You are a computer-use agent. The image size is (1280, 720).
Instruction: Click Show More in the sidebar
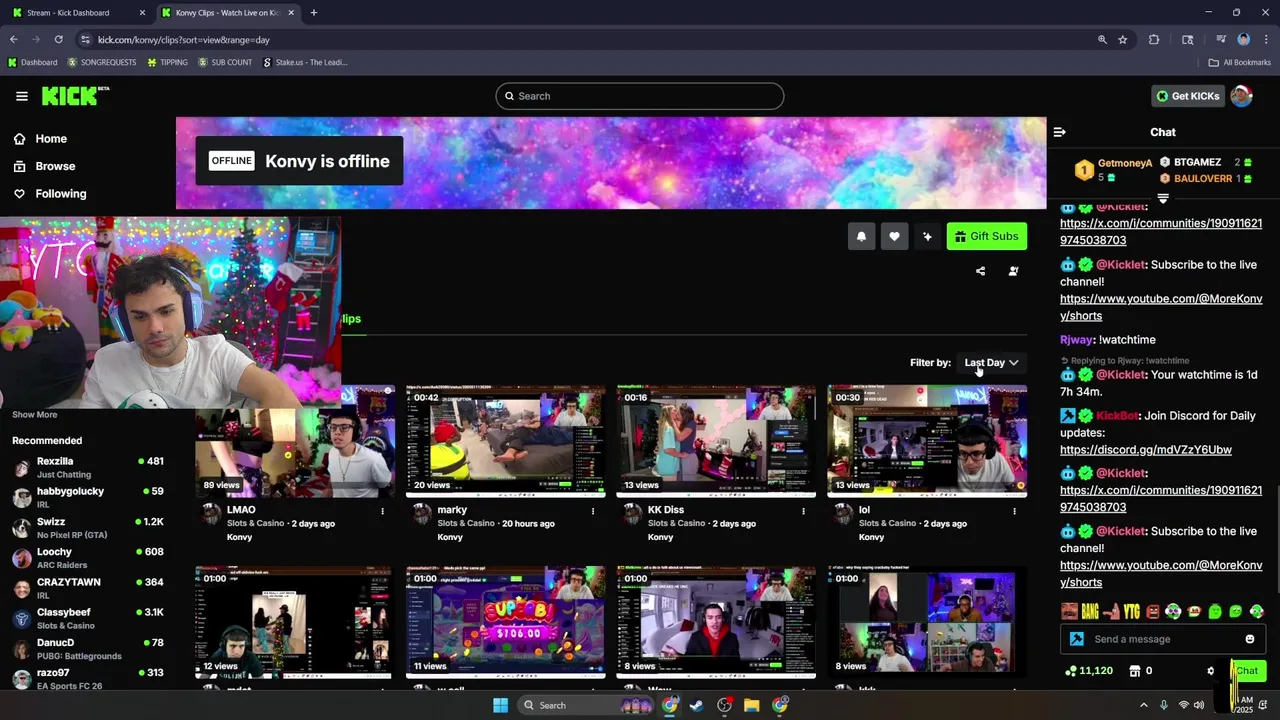[x=35, y=415]
